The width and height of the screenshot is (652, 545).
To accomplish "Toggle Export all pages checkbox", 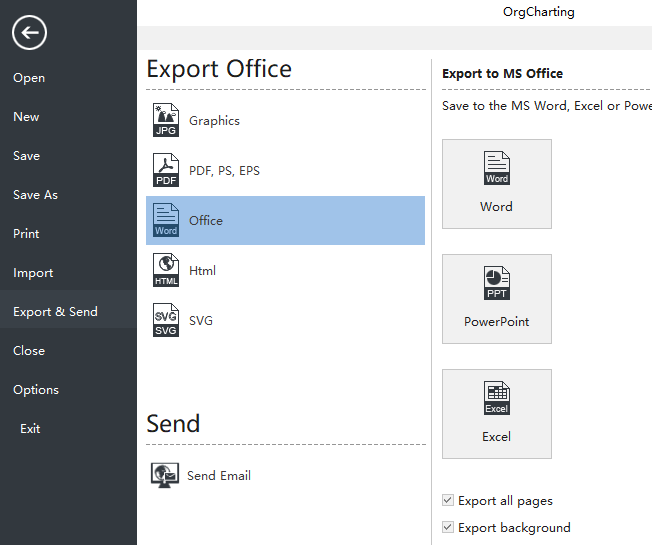I will click(448, 500).
